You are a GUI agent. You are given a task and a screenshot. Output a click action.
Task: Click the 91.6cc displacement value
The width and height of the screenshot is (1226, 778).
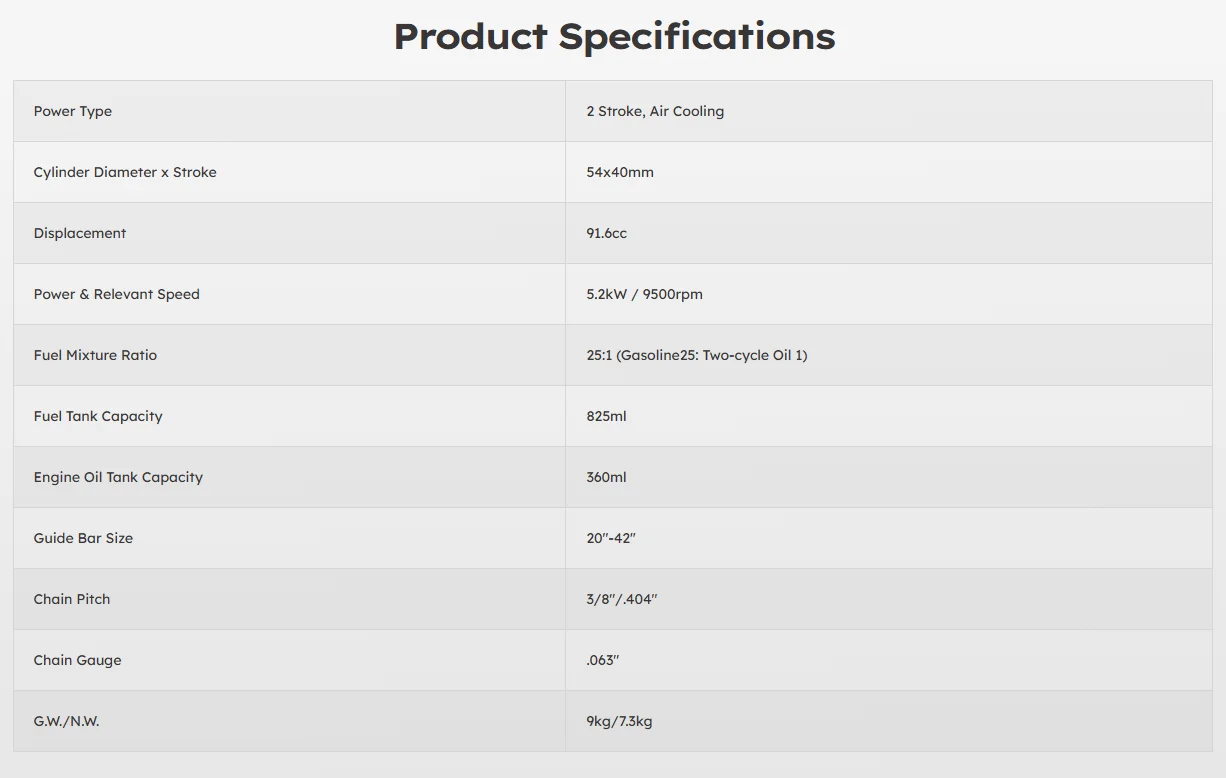coord(607,233)
